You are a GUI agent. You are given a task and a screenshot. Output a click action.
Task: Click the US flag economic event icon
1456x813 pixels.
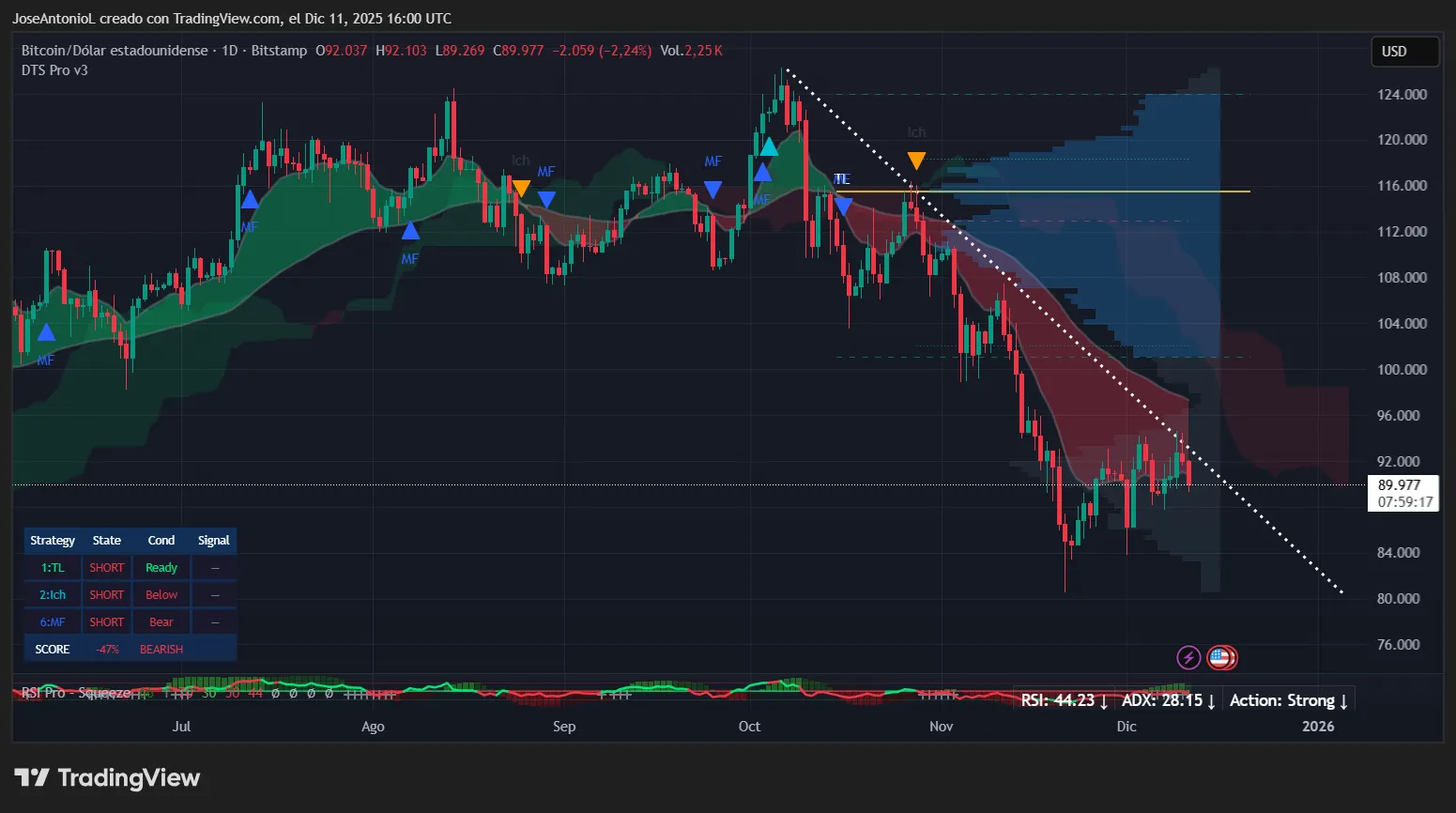(1219, 657)
